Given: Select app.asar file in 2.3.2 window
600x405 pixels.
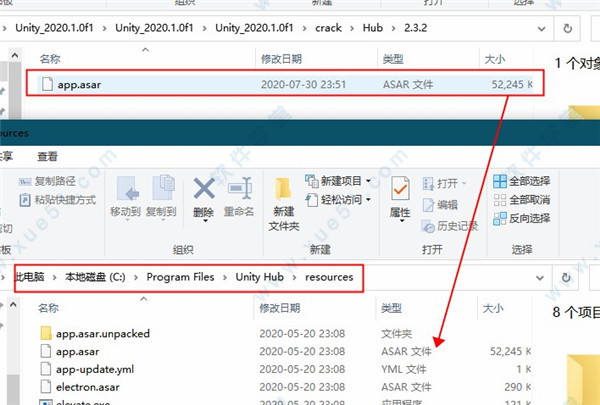Looking at the screenshot, I should tap(285, 84).
